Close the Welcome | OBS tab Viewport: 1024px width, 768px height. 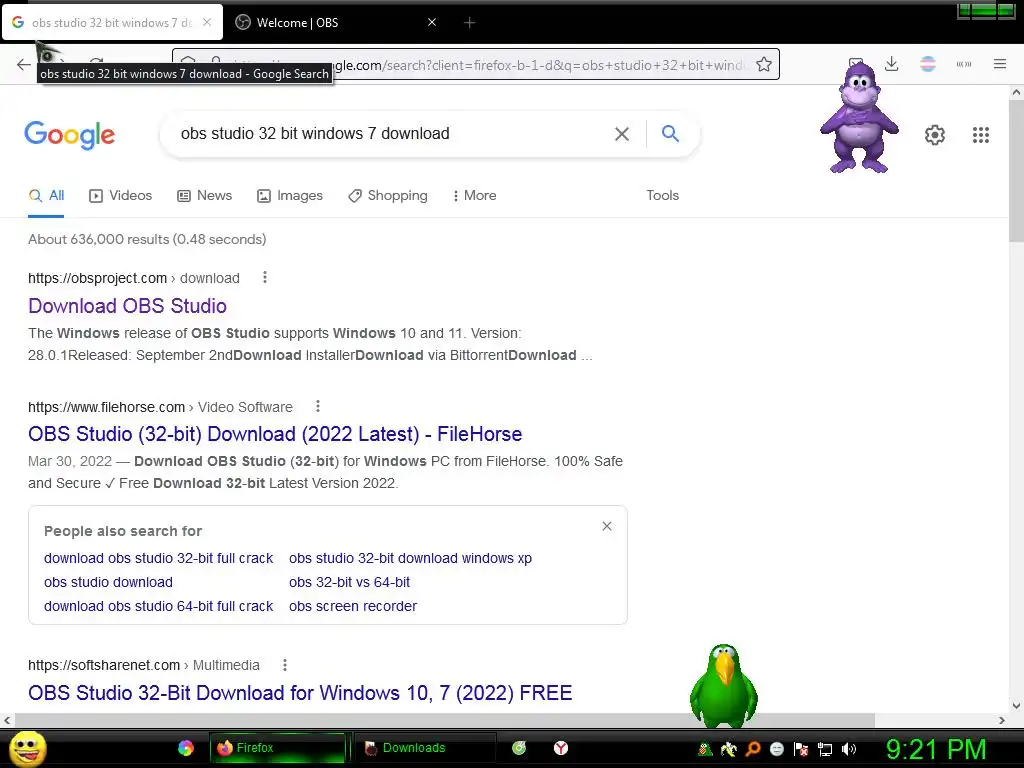pyautogui.click(x=432, y=22)
